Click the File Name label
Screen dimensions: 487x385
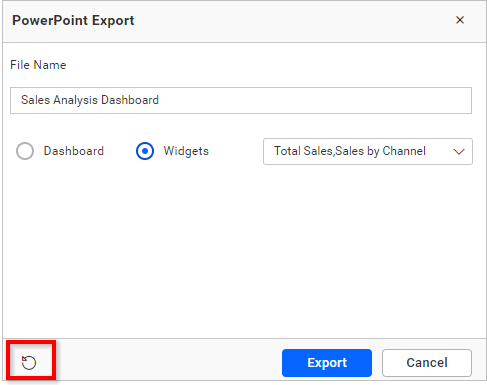(x=38, y=65)
